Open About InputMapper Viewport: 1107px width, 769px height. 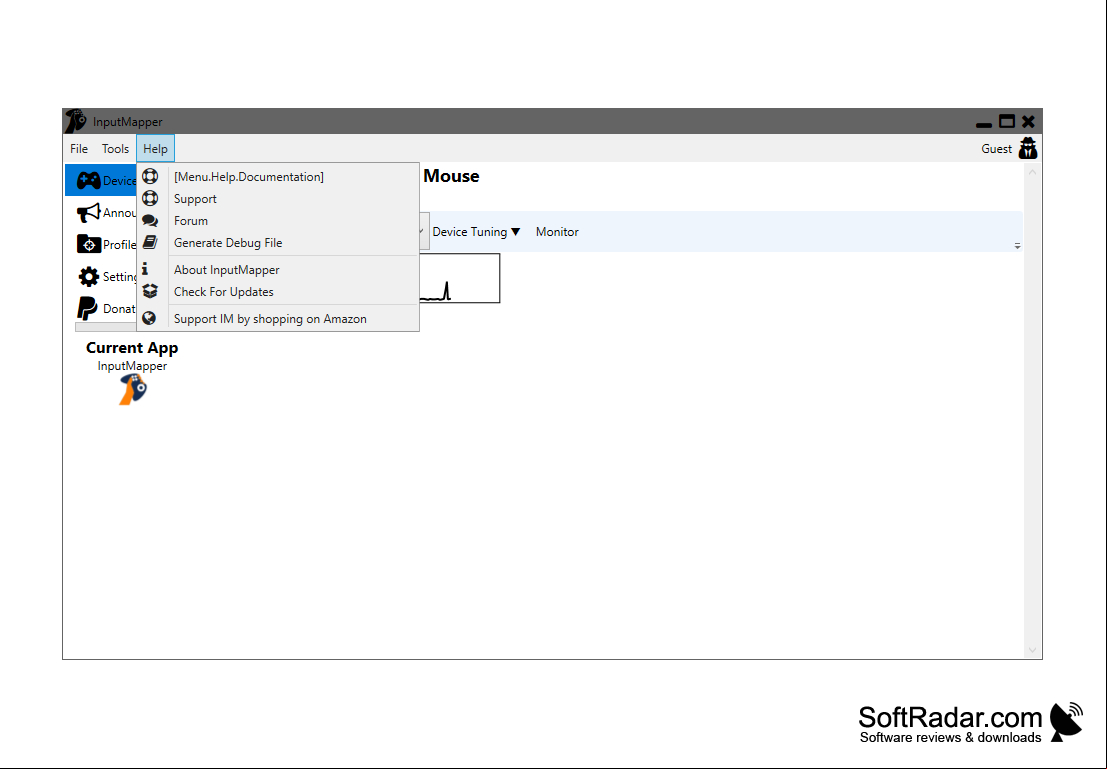point(278,270)
